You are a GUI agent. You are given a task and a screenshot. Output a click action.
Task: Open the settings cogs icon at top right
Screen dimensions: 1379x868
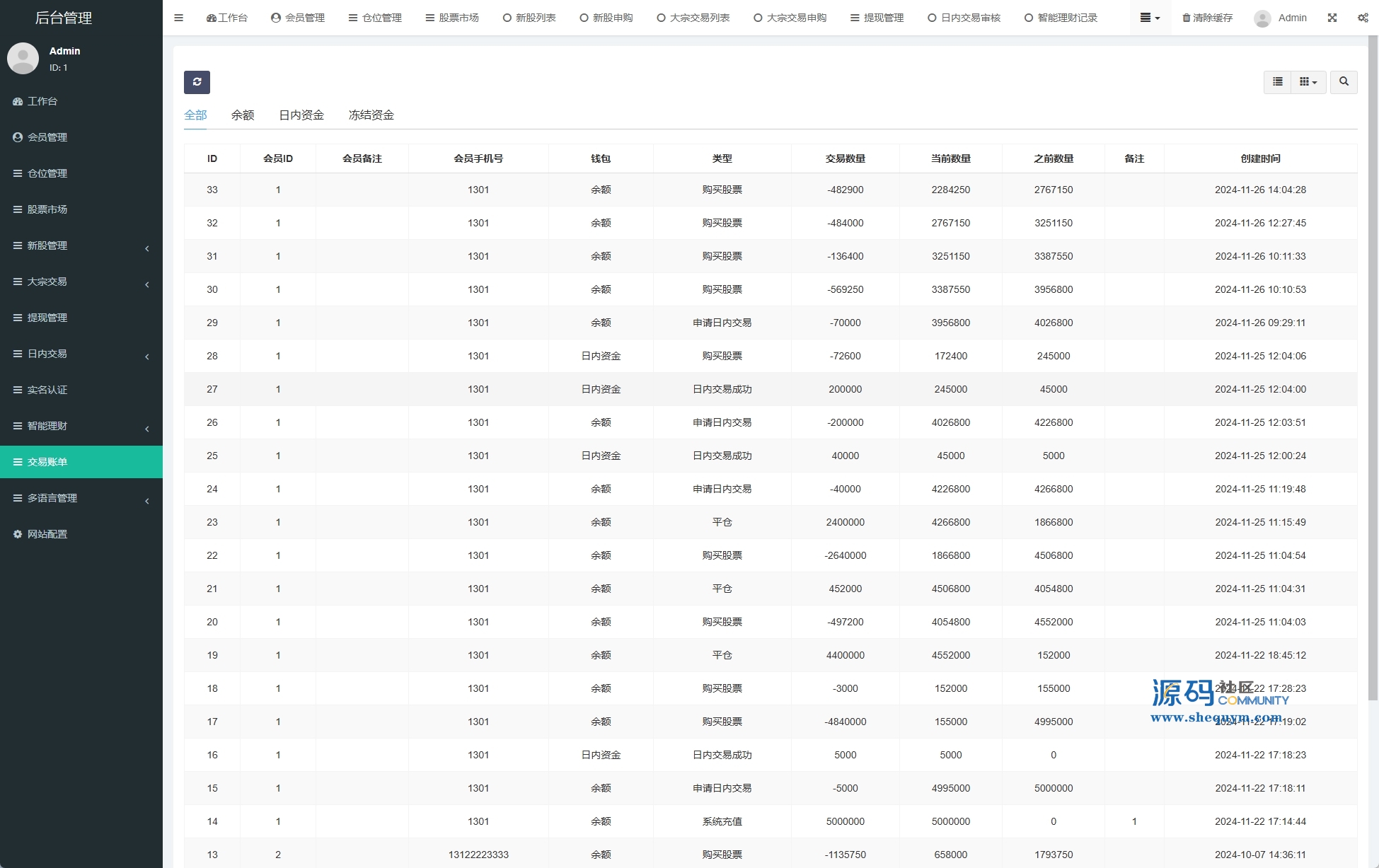pos(1362,18)
